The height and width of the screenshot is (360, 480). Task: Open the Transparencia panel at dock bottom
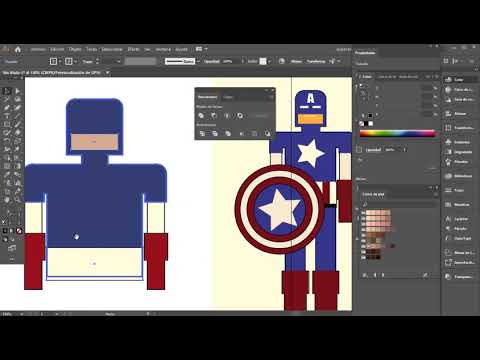coord(459,277)
